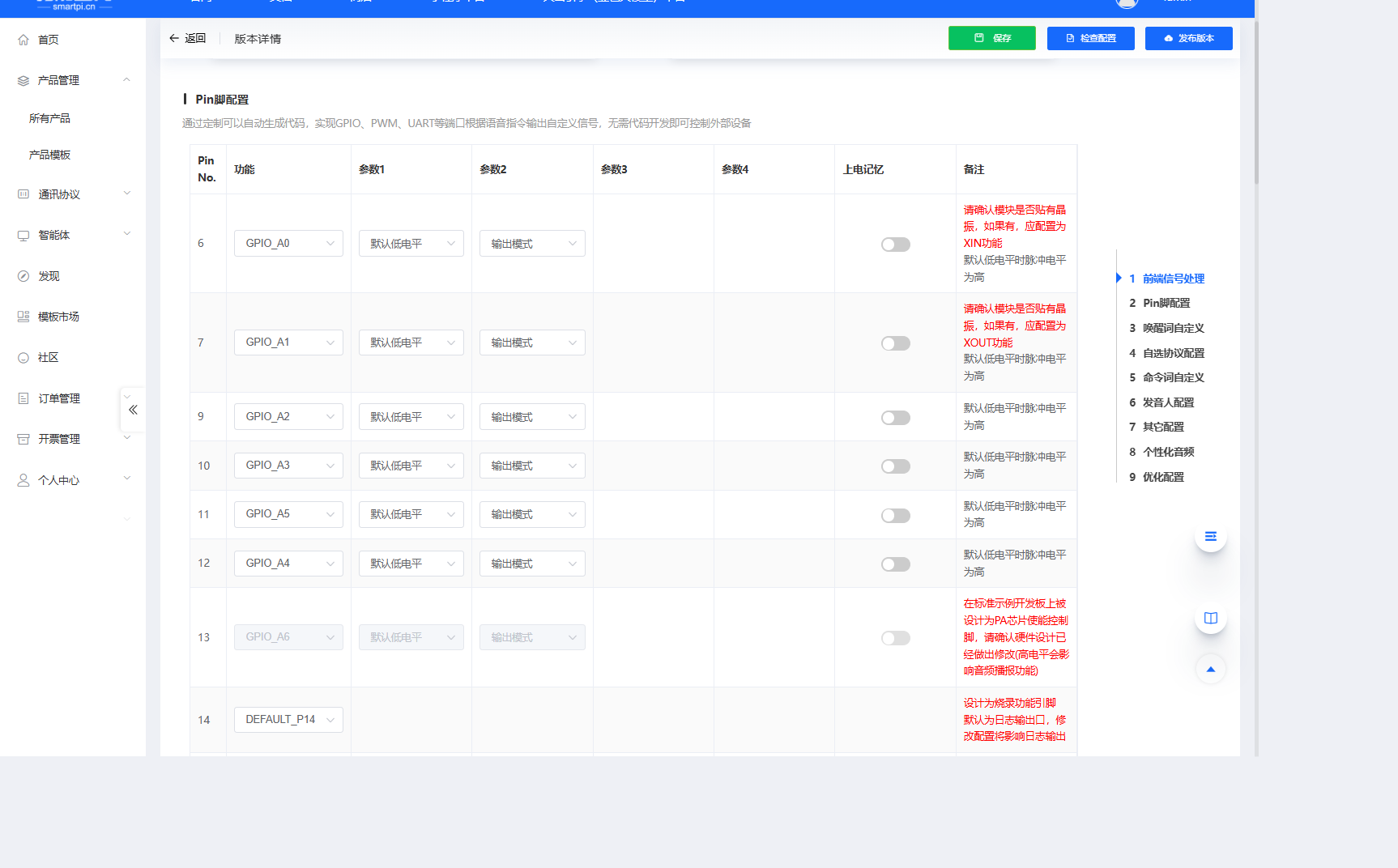Click the back arrow icon
The image size is (1398, 868).
174,38
